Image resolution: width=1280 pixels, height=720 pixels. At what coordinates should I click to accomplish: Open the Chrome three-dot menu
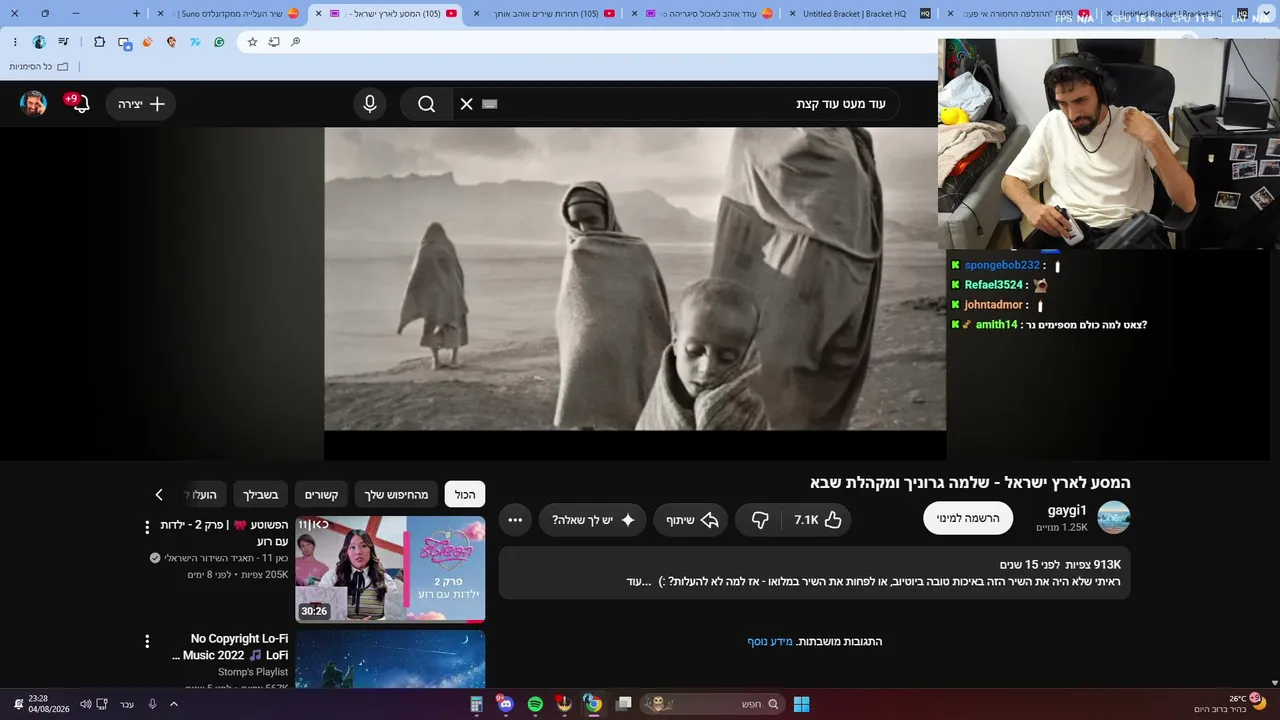[14, 42]
